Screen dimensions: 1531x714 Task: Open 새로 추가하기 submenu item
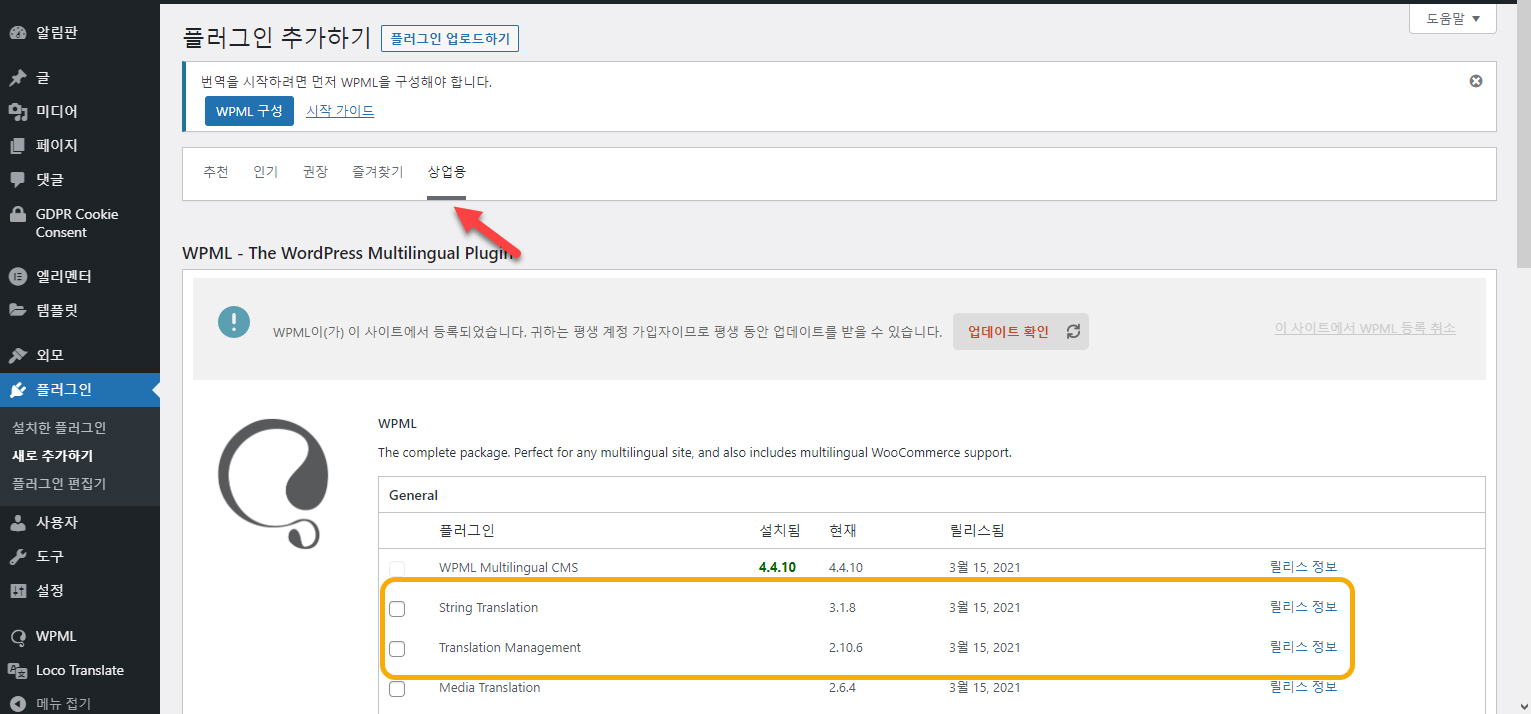point(52,456)
